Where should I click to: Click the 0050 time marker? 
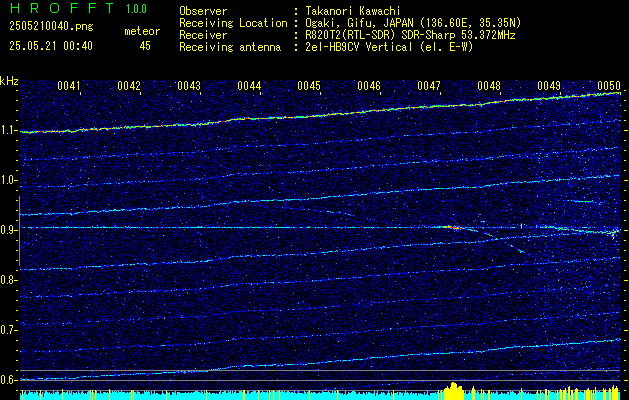pyautogui.click(x=609, y=86)
